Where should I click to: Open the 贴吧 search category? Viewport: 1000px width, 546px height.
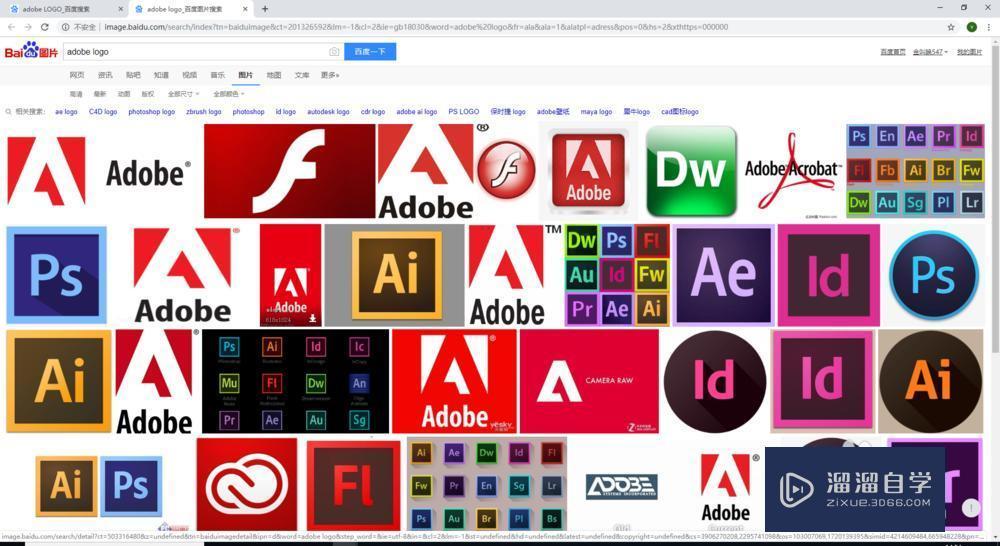133,75
